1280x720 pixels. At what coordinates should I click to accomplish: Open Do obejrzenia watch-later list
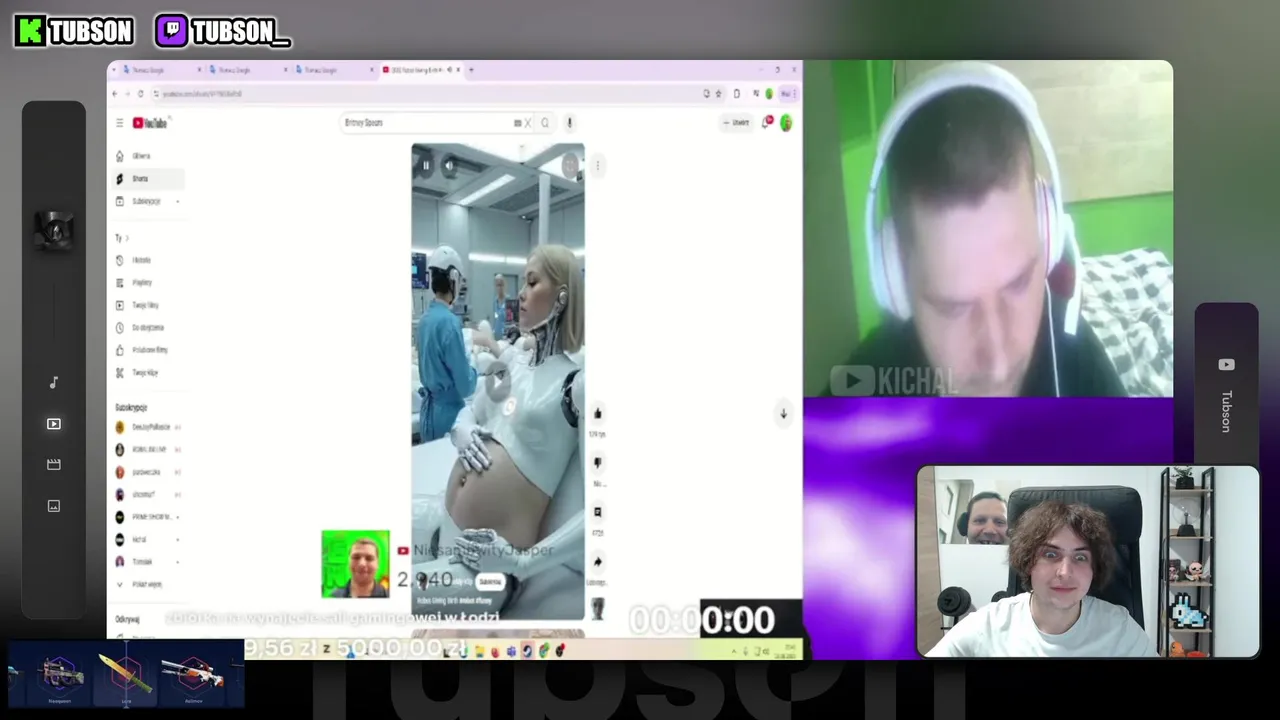147,328
